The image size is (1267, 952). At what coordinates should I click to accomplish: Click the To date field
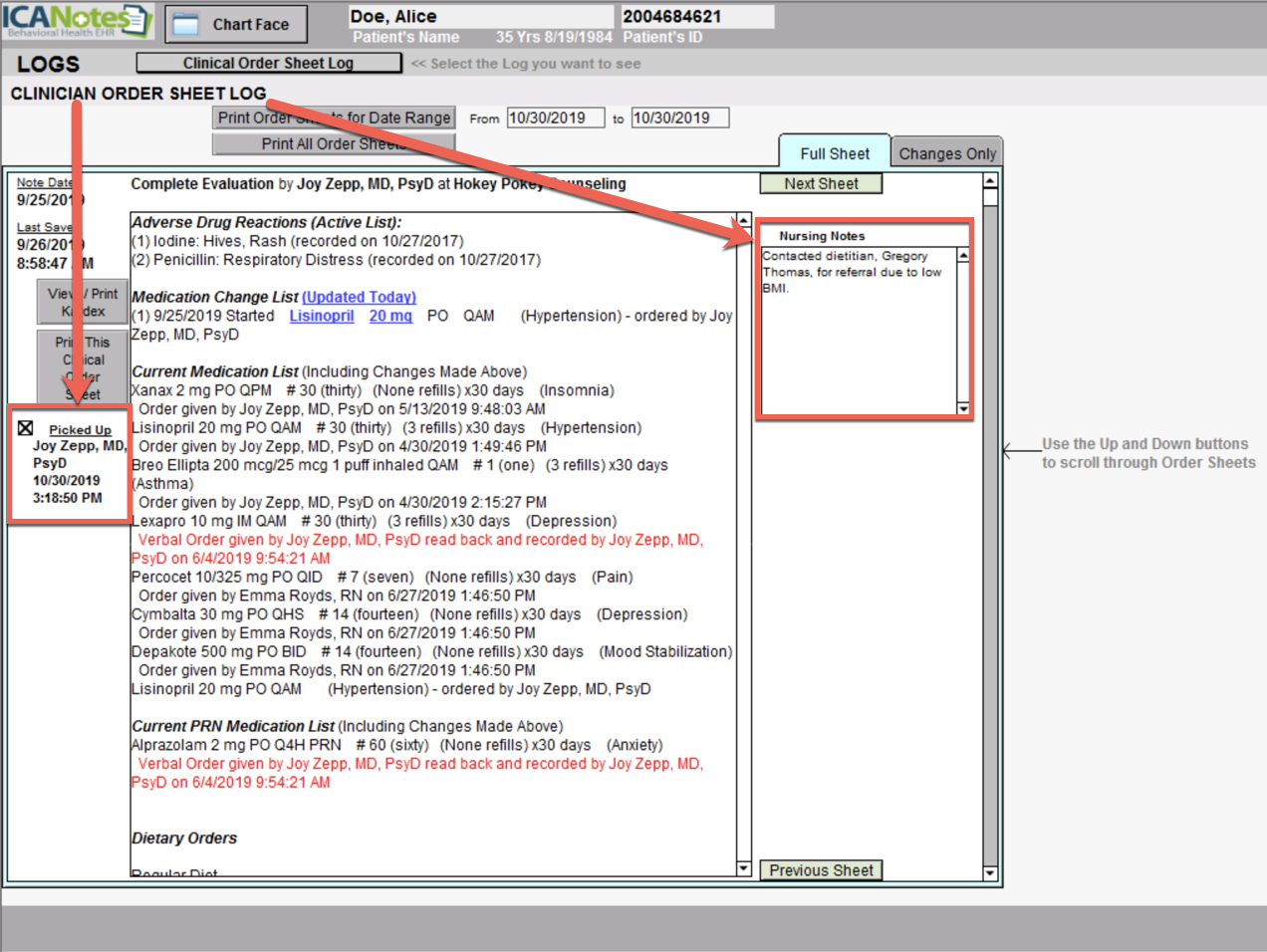pos(679,118)
